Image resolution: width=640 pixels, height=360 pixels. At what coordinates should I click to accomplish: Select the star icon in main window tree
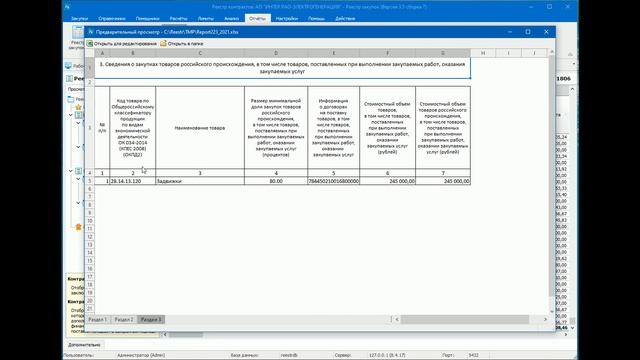(78, 107)
